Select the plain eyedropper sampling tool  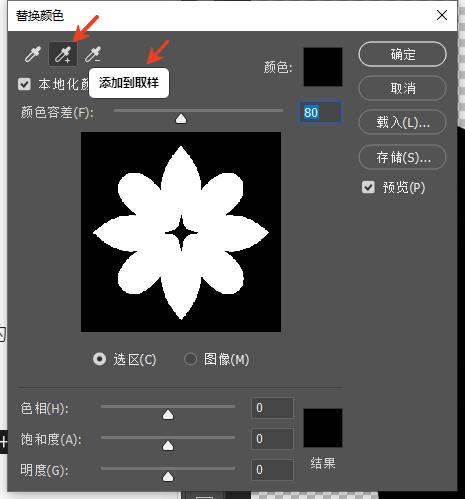point(33,54)
